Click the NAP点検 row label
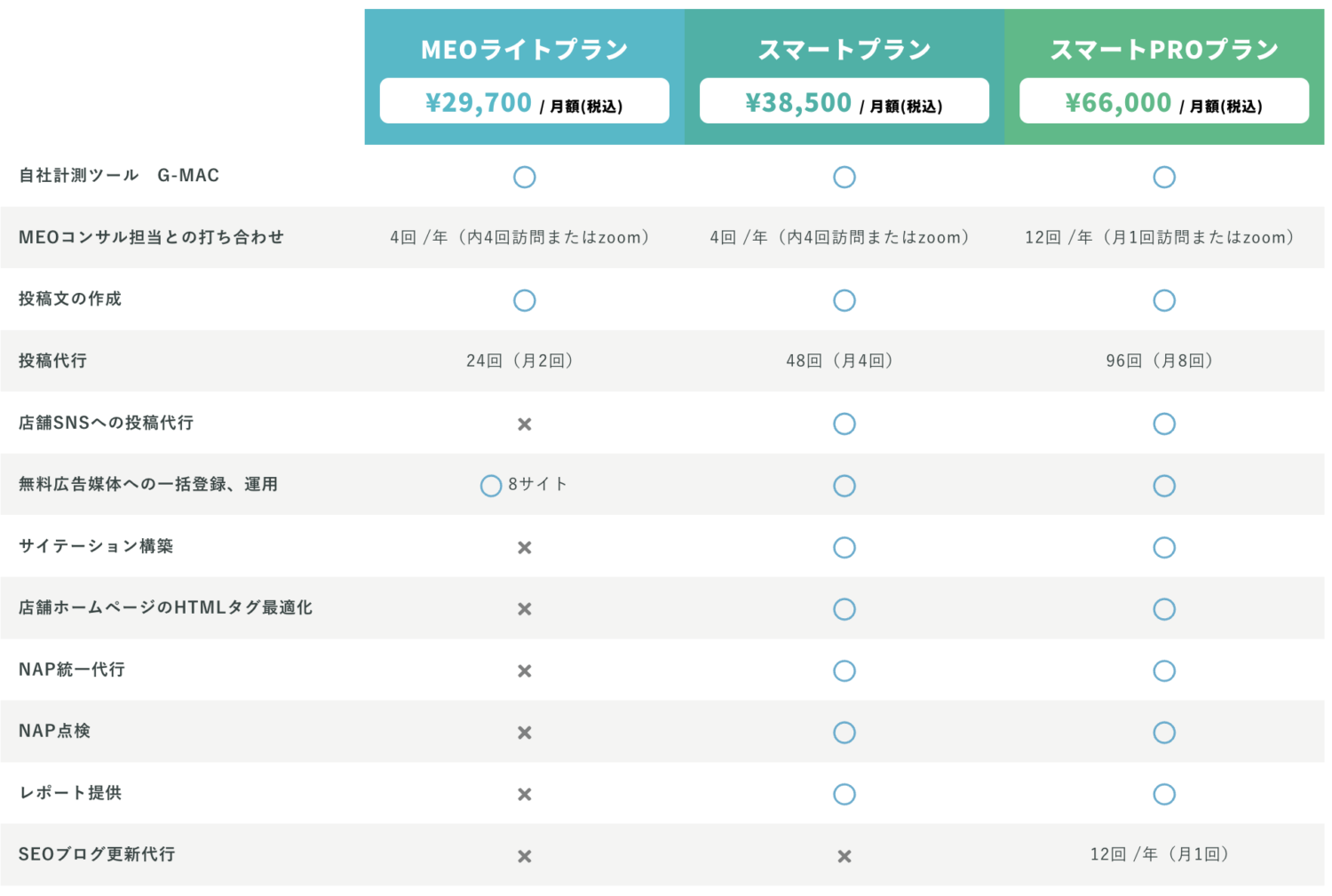Screen dimensions: 1332x896 tap(54, 731)
